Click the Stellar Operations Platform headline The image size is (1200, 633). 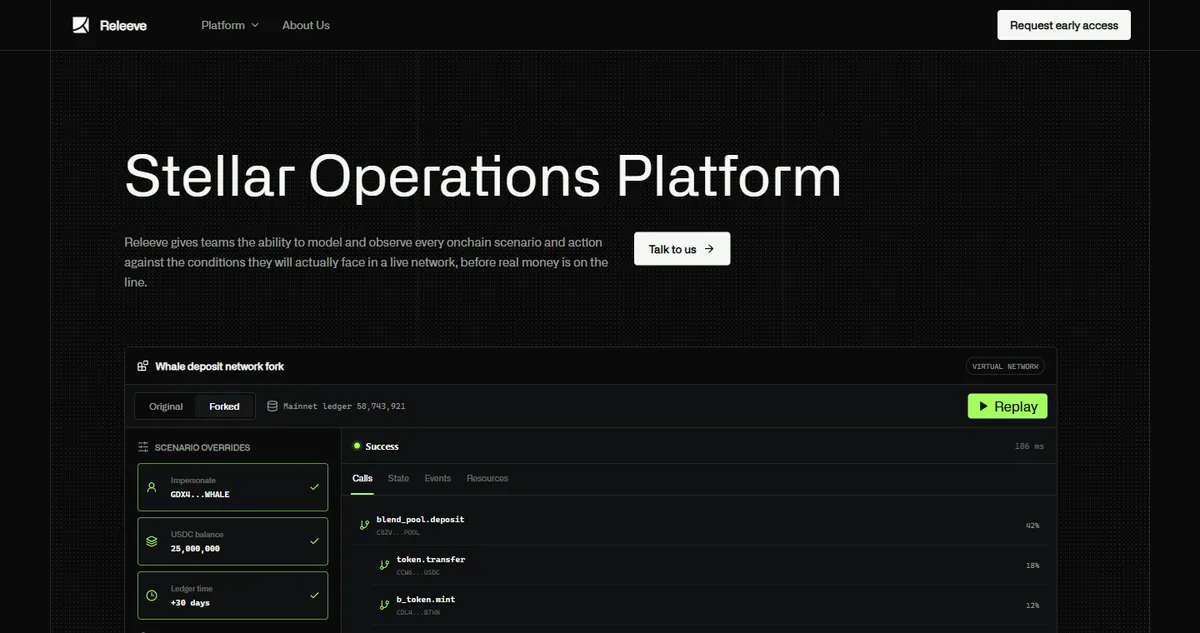click(x=483, y=176)
